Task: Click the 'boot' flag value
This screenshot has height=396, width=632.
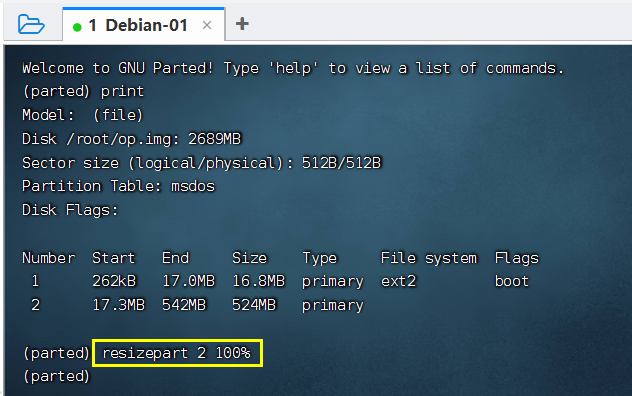Action: 512,281
